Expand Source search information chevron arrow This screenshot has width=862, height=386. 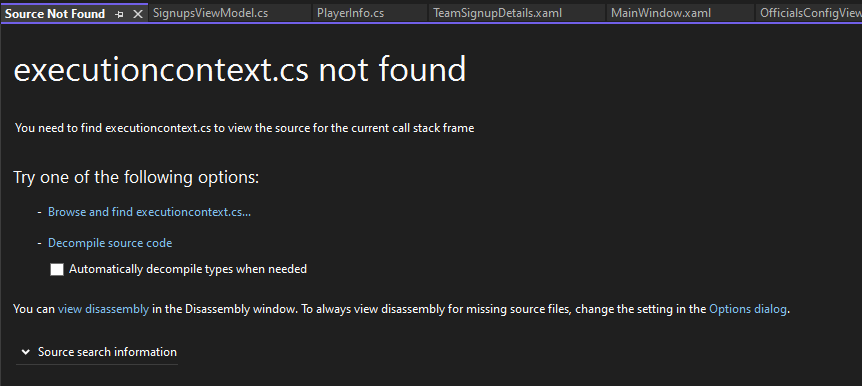25,352
